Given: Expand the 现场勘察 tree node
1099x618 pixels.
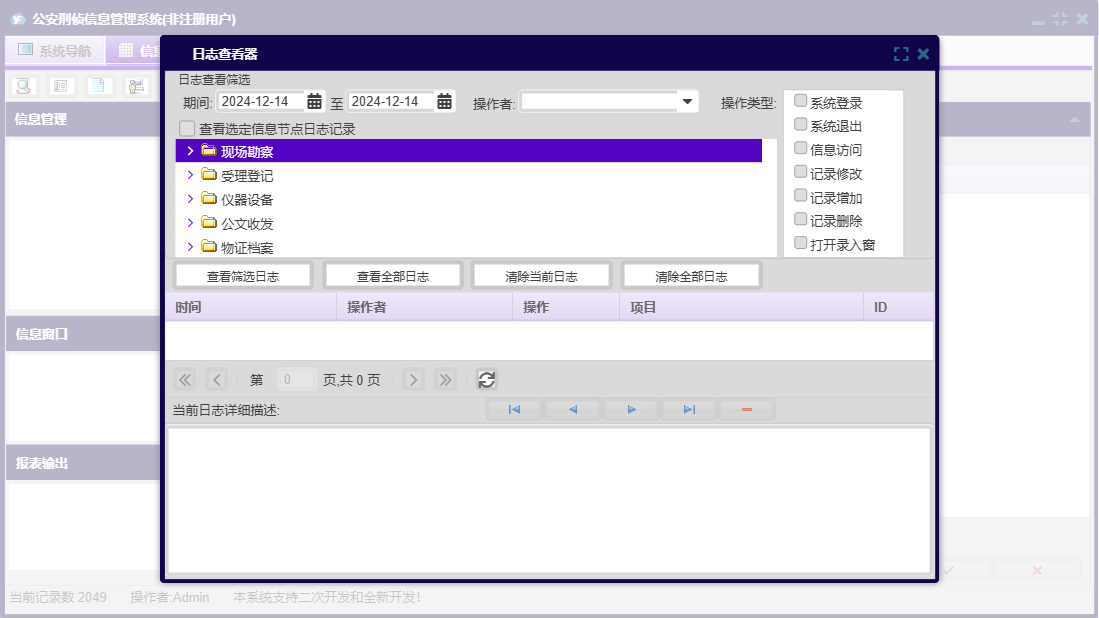Looking at the screenshot, I should (x=190, y=151).
